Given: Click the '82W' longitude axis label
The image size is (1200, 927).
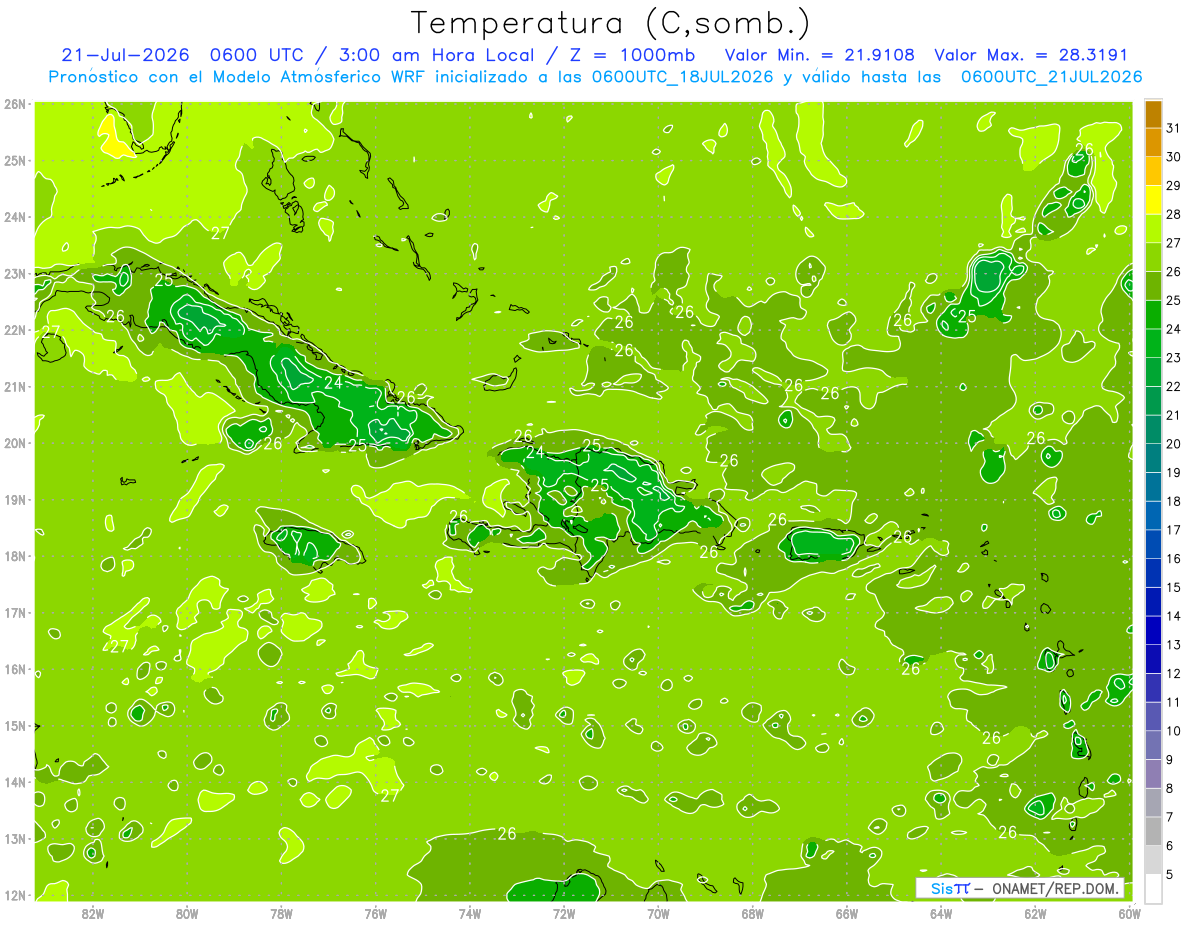Looking at the screenshot, I should tap(93, 913).
